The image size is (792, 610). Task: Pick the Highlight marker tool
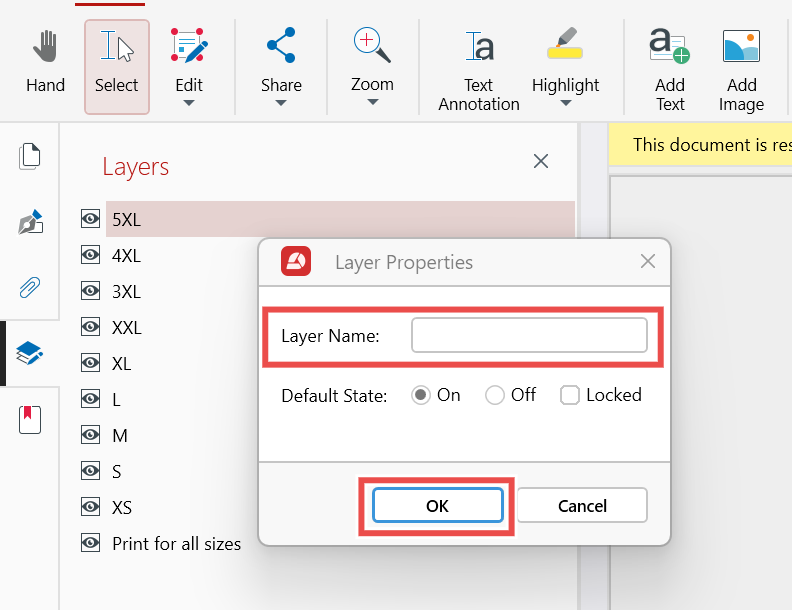click(565, 44)
